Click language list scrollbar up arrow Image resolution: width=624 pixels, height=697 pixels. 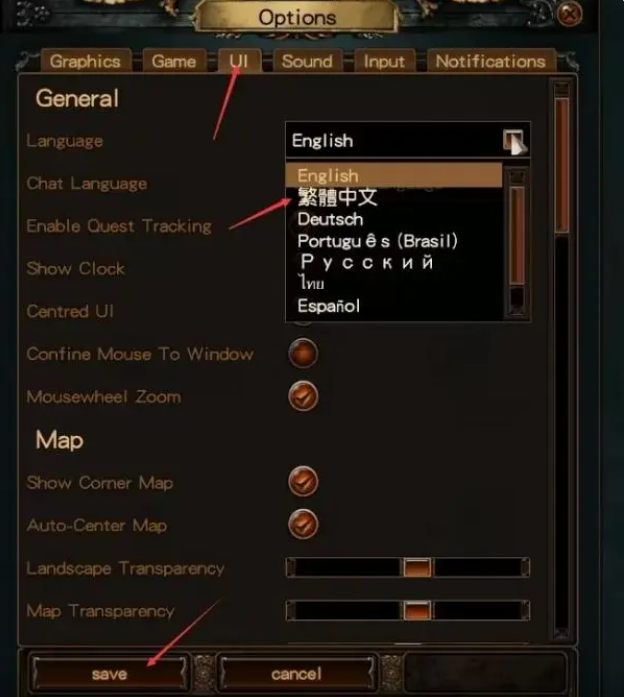pyautogui.click(x=516, y=177)
